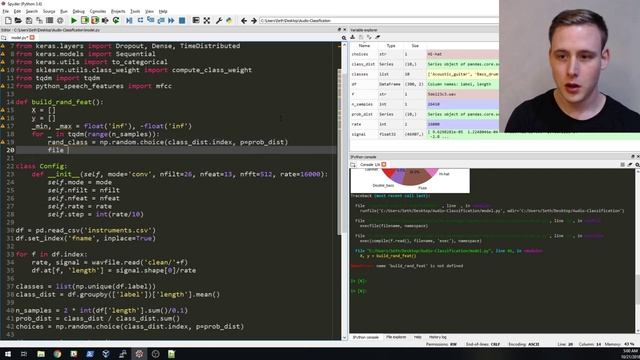Screen dimensions: 640x360
Task: Click the Task View taskbar icon
Action: point(24,354)
